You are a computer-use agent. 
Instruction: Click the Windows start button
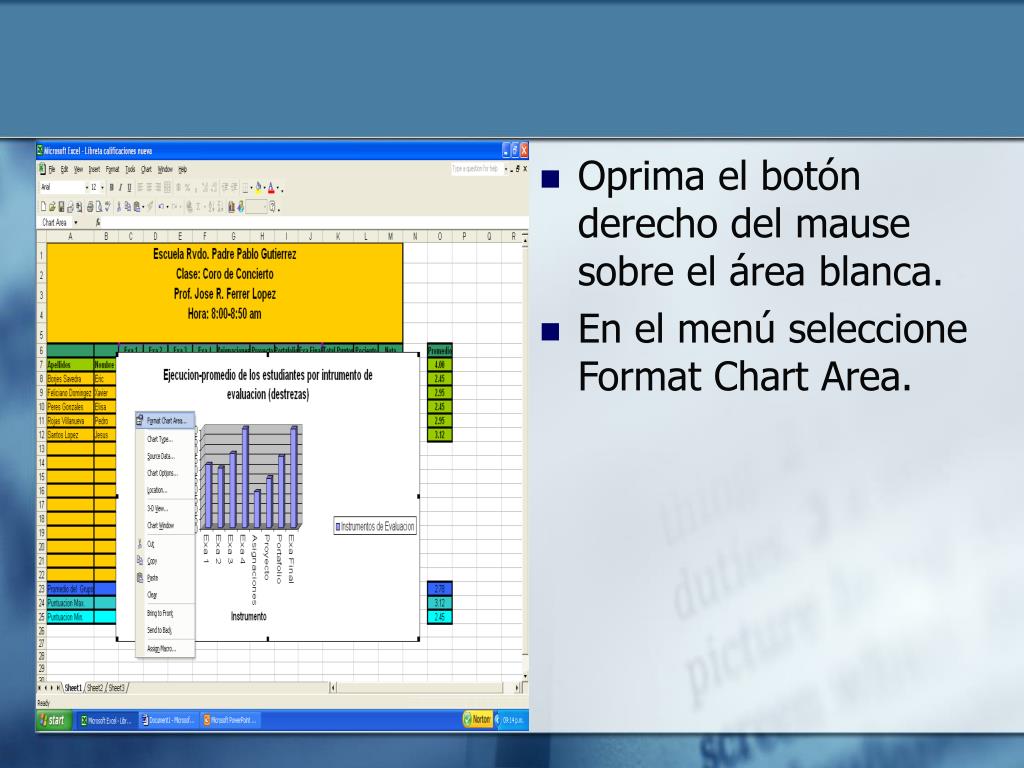[x=54, y=720]
